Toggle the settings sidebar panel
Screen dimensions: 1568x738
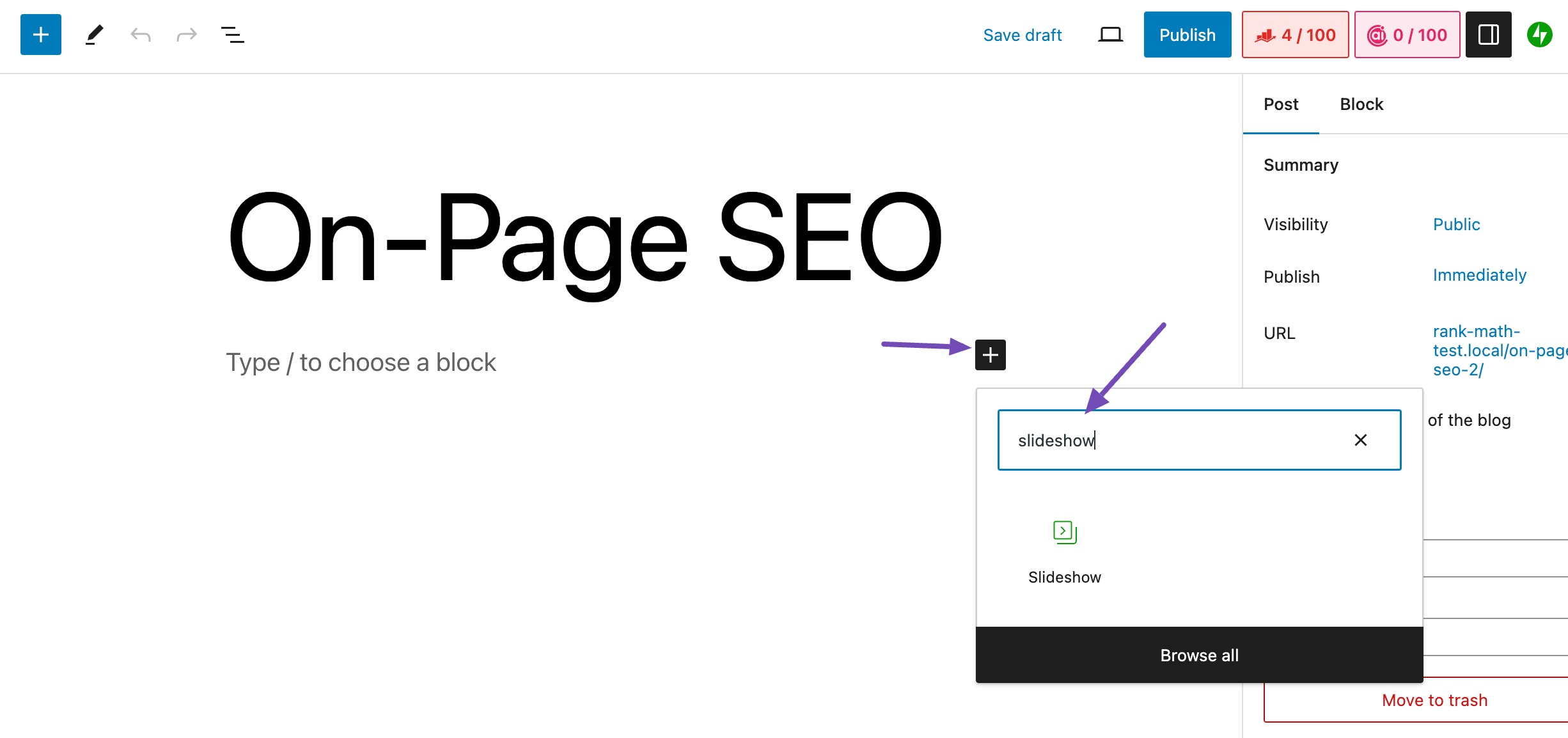[x=1488, y=35]
